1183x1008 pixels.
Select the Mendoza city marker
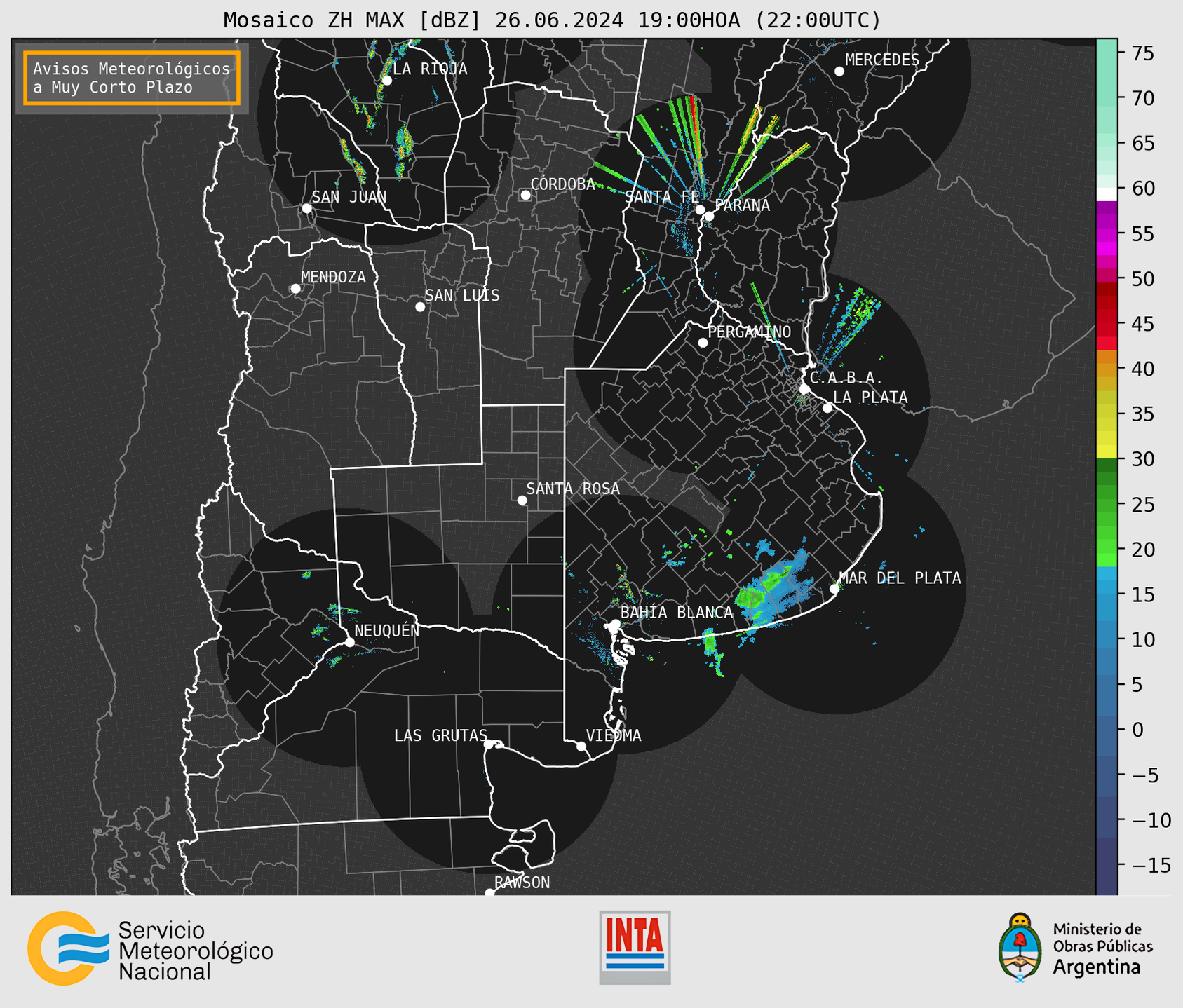295,289
